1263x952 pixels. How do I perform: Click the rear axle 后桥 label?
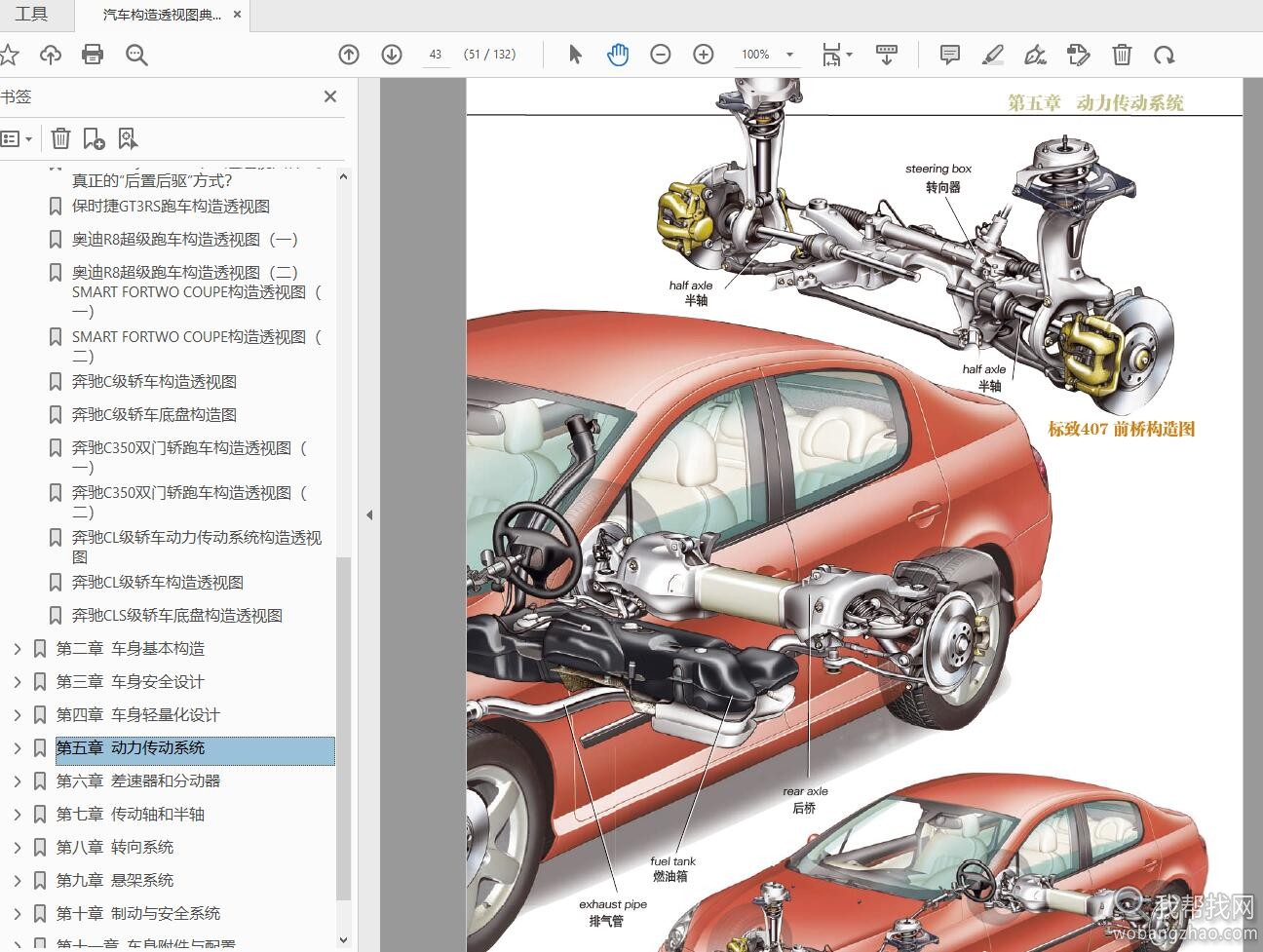(x=805, y=800)
